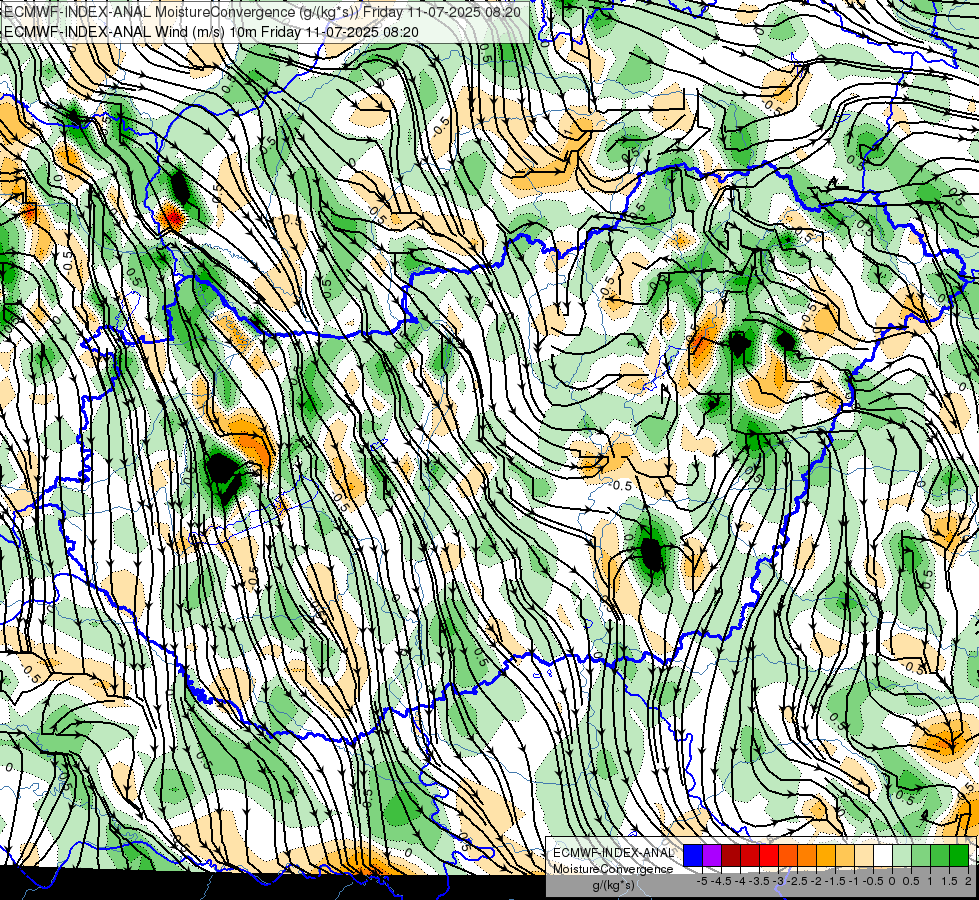979x900 pixels.
Task: Click the legend tick value 0
Action: click(x=893, y=881)
